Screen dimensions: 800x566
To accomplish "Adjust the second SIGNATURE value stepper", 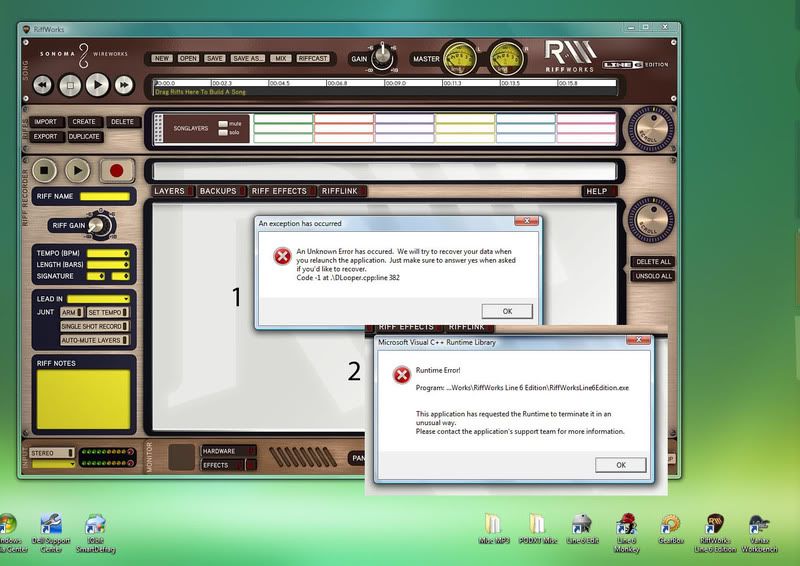I will pos(126,276).
